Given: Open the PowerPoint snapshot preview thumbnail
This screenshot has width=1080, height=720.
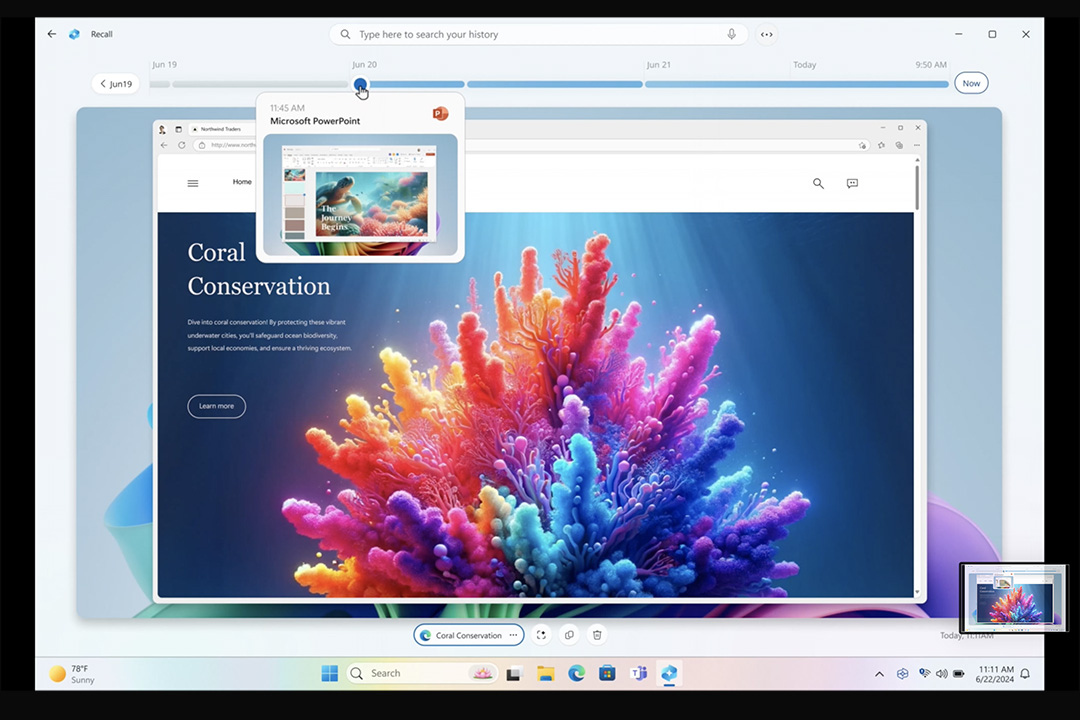Looking at the screenshot, I should (x=360, y=190).
